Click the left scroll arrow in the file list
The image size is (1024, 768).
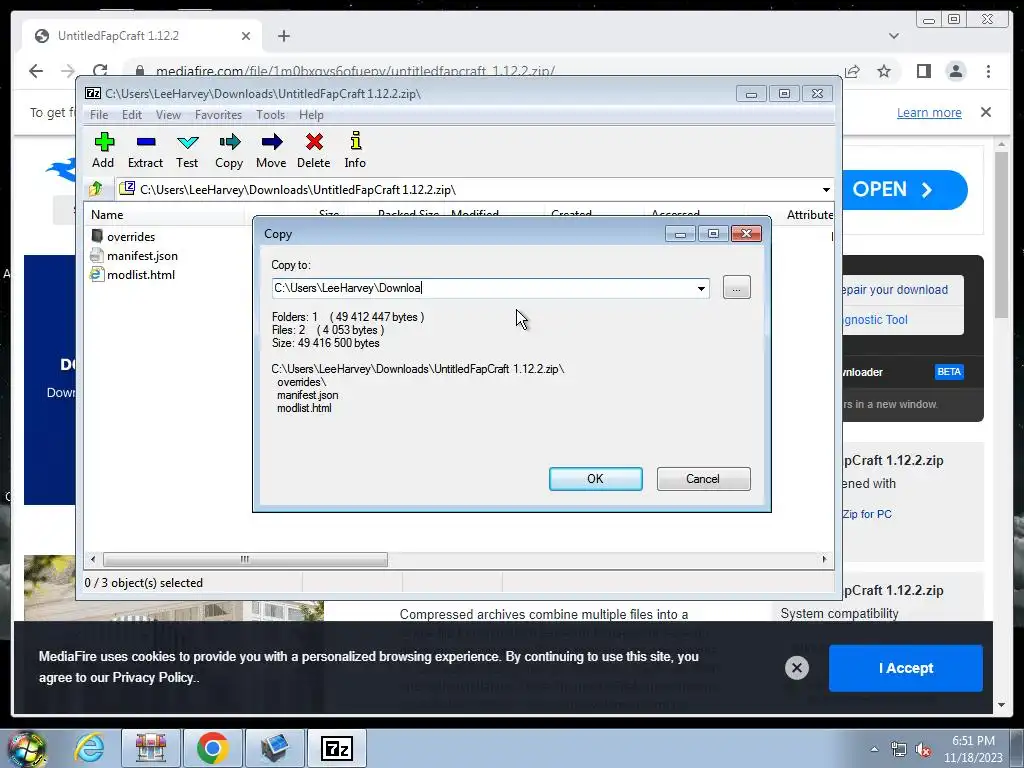93,559
